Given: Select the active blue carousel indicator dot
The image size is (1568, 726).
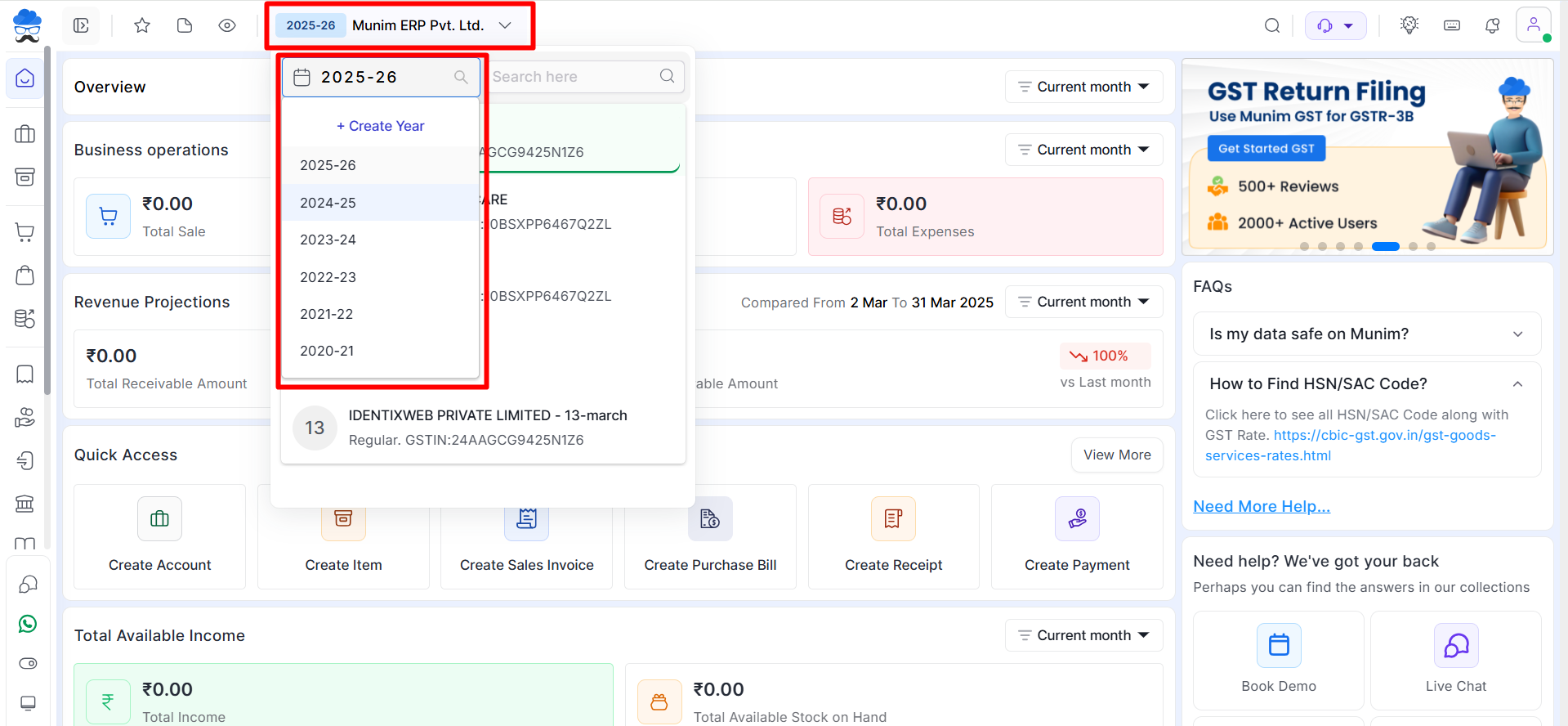Looking at the screenshot, I should (1385, 246).
